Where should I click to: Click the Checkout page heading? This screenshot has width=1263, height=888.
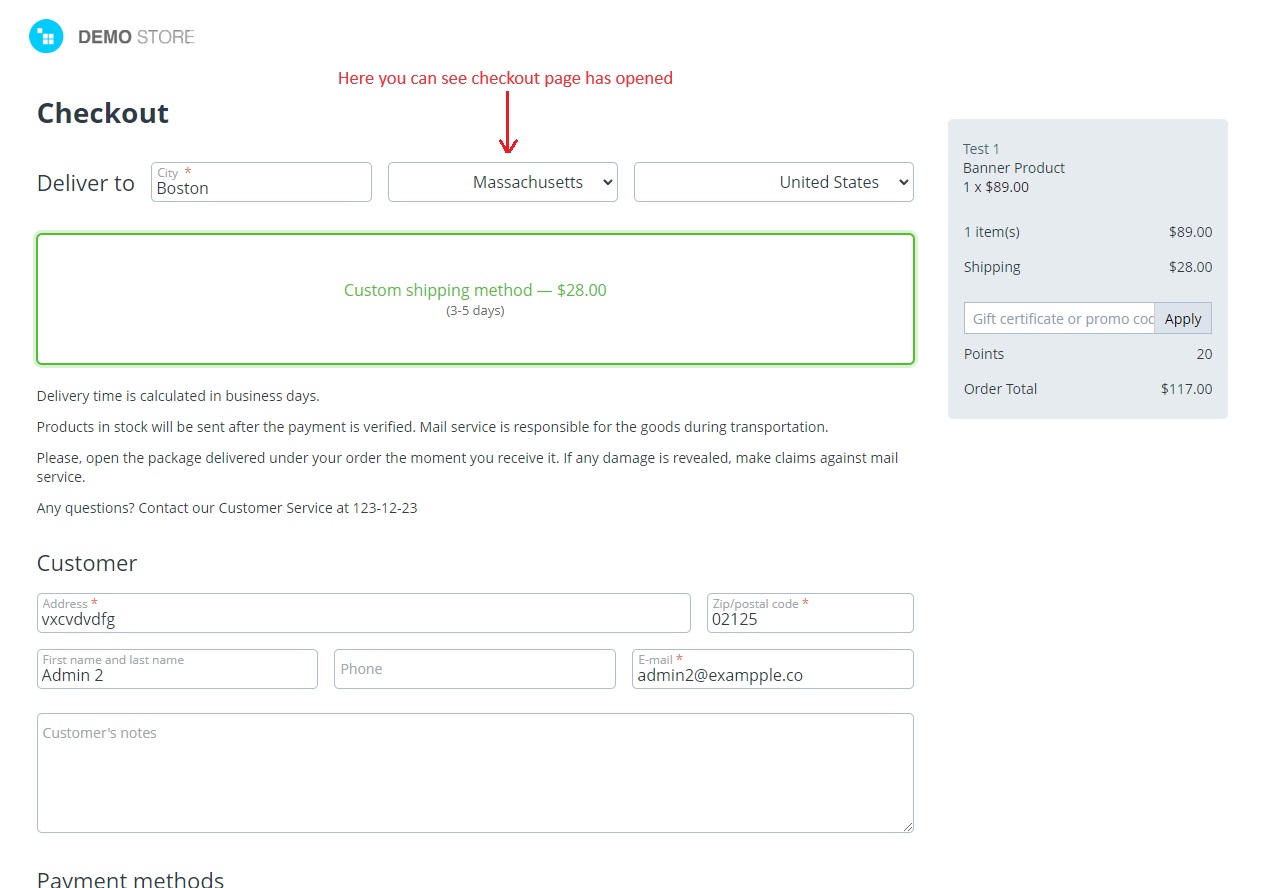103,113
